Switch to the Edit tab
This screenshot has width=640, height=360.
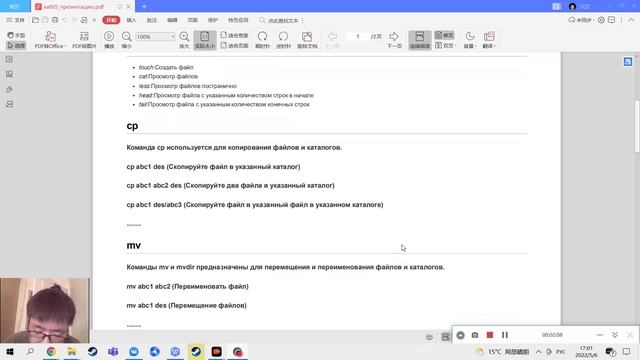172,20
